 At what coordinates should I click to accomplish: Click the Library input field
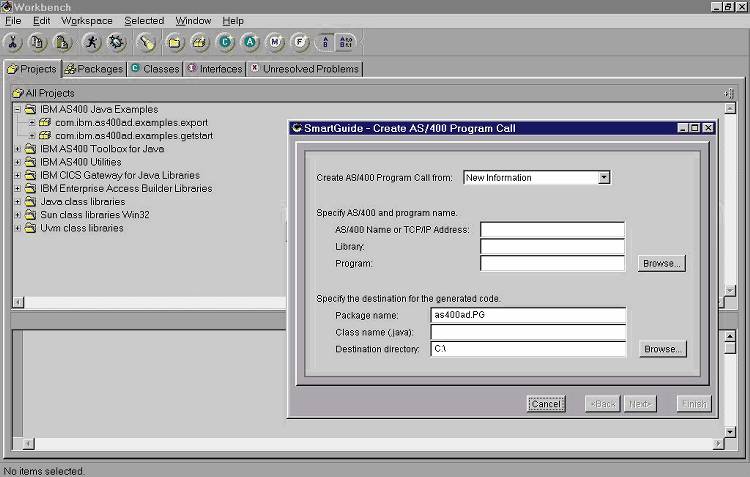pyautogui.click(x=552, y=246)
